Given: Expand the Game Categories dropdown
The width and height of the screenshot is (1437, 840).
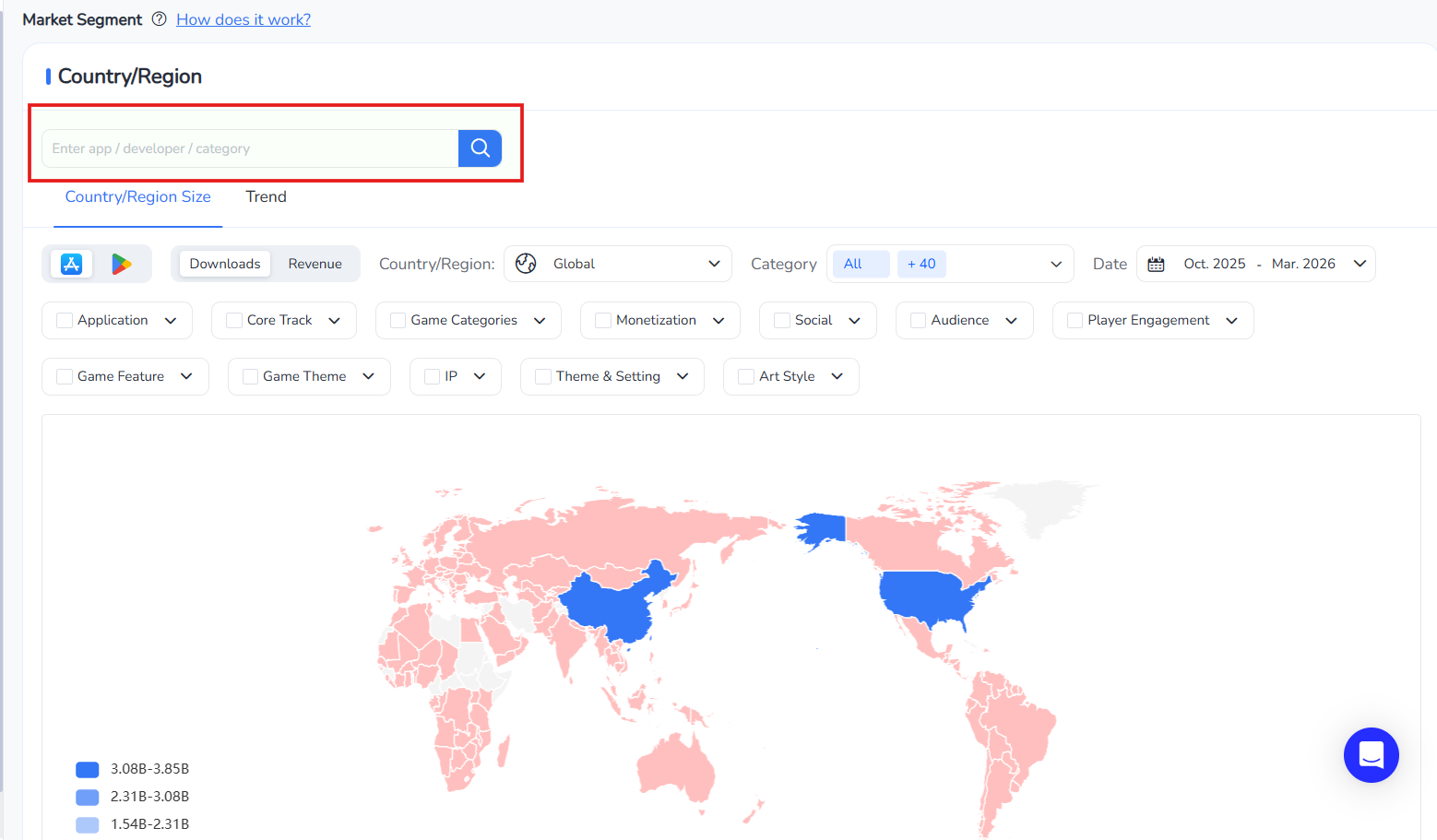Looking at the screenshot, I should coord(540,320).
